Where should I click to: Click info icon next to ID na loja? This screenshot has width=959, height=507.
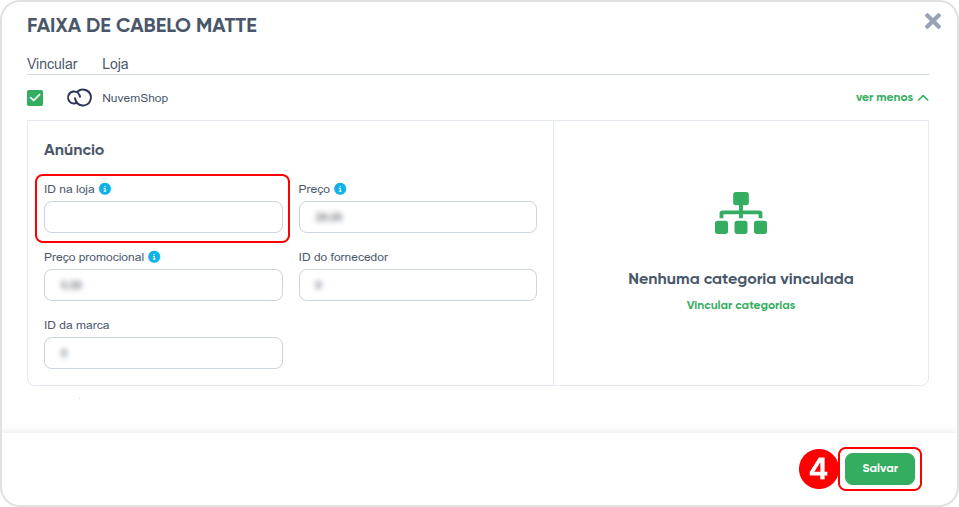(105, 189)
